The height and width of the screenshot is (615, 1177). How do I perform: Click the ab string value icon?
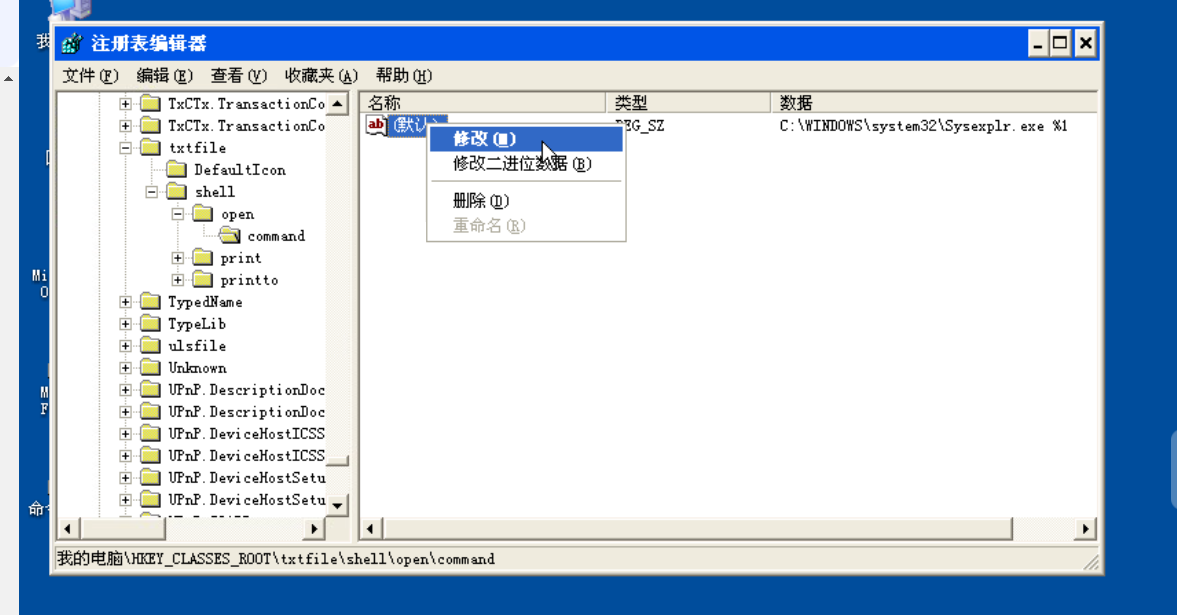377,125
